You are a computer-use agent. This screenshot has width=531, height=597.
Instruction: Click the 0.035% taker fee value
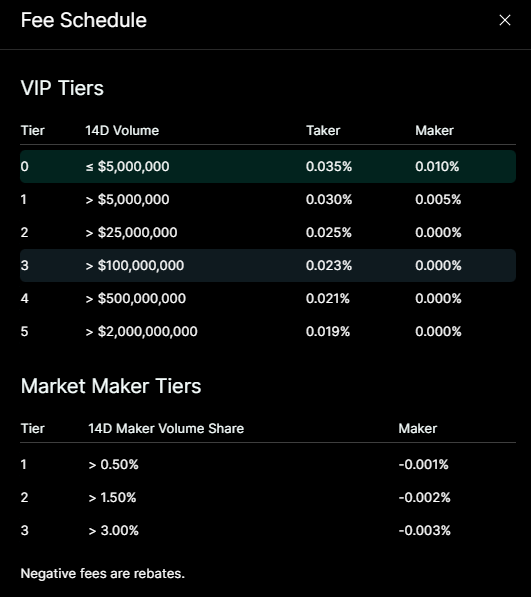329,166
